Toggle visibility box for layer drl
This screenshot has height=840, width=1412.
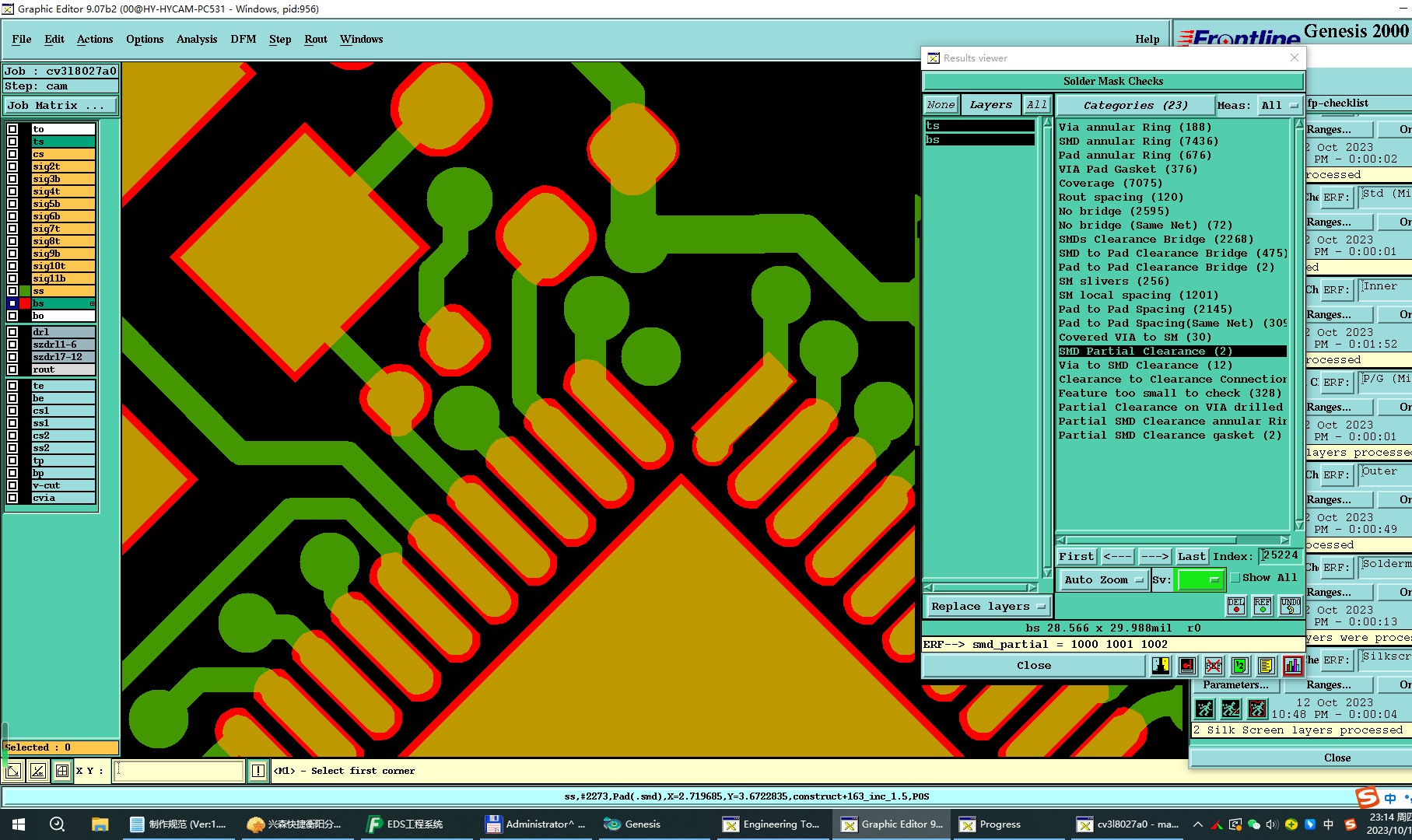pyautogui.click(x=12, y=332)
